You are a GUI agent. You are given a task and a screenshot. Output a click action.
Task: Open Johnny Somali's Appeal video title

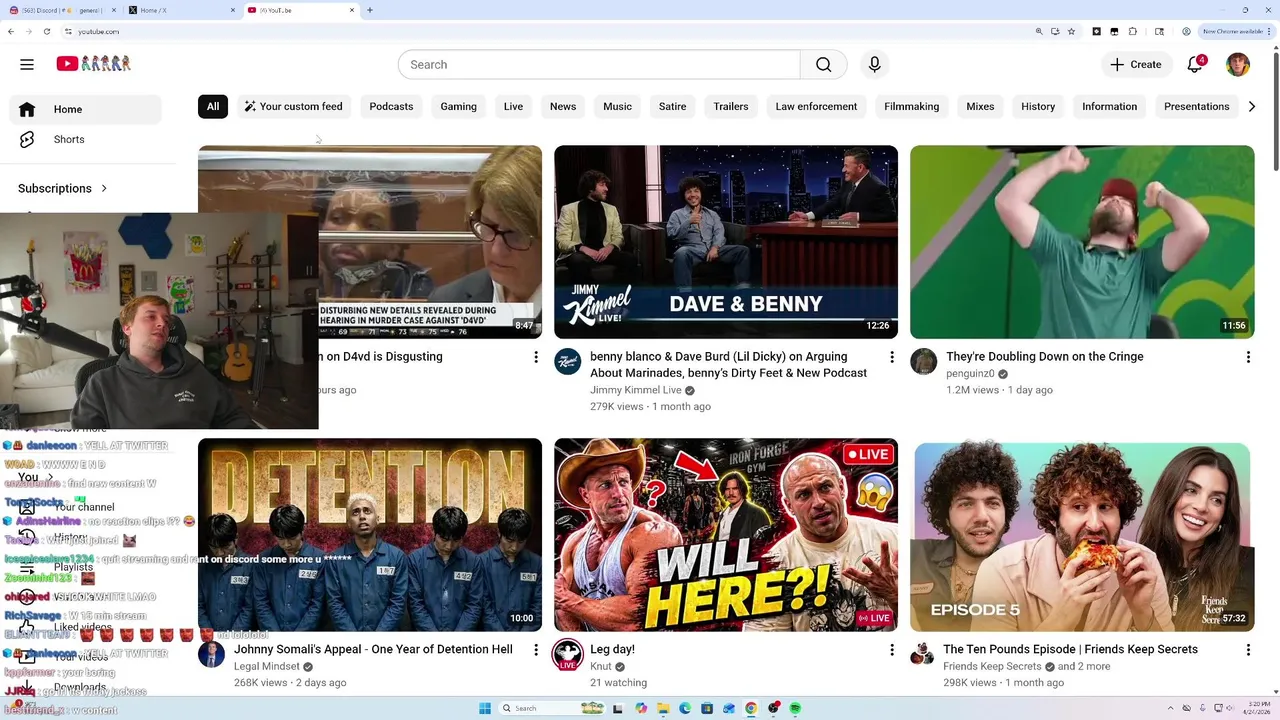point(373,649)
